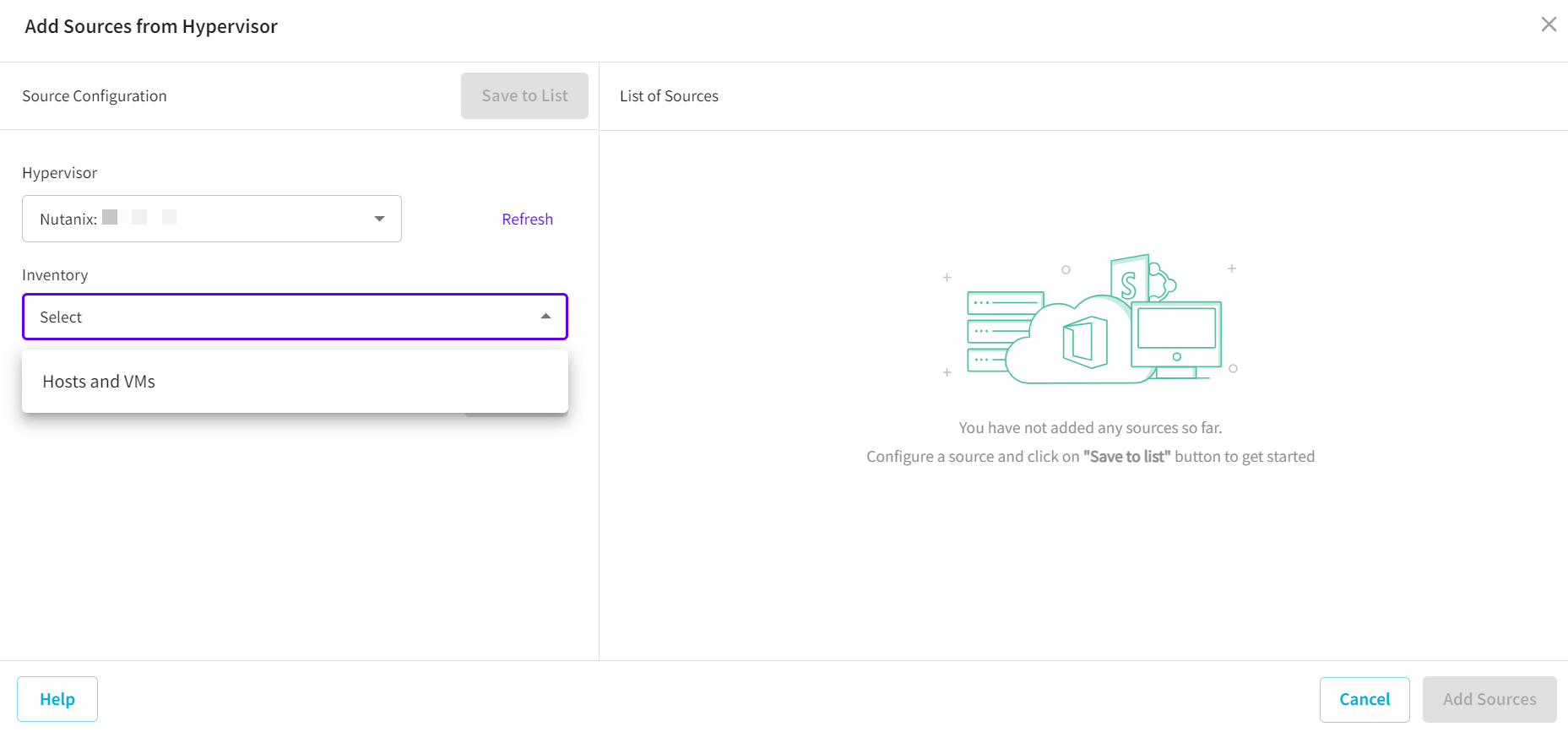Screen dimensions: 1568x732
Task: Open the Hypervisor Nutanix dropdown arrow
Action: point(379,219)
